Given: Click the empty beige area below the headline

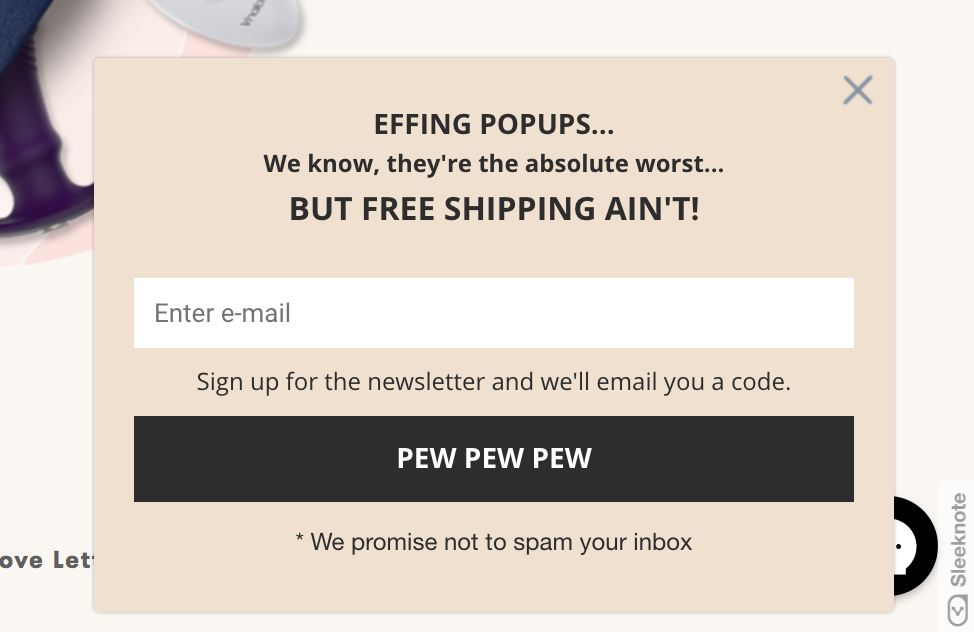Looking at the screenshot, I should click(494, 252).
